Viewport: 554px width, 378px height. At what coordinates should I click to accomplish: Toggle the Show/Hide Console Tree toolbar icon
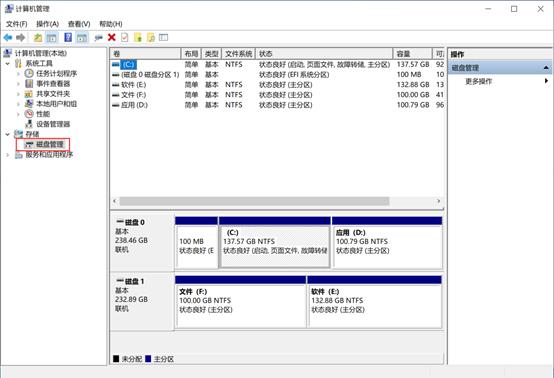tap(52, 37)
